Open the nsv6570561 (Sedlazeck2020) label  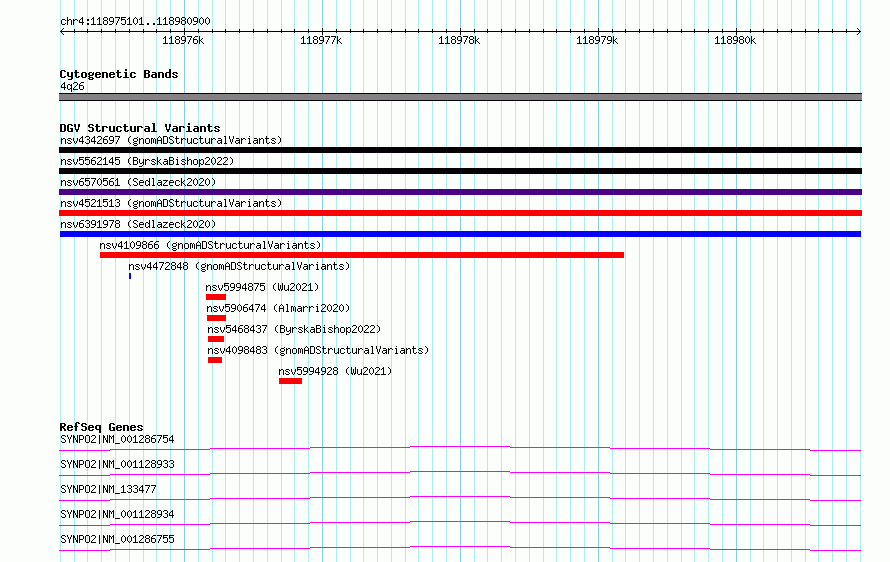pyautogui.click(x=138, y=182)
